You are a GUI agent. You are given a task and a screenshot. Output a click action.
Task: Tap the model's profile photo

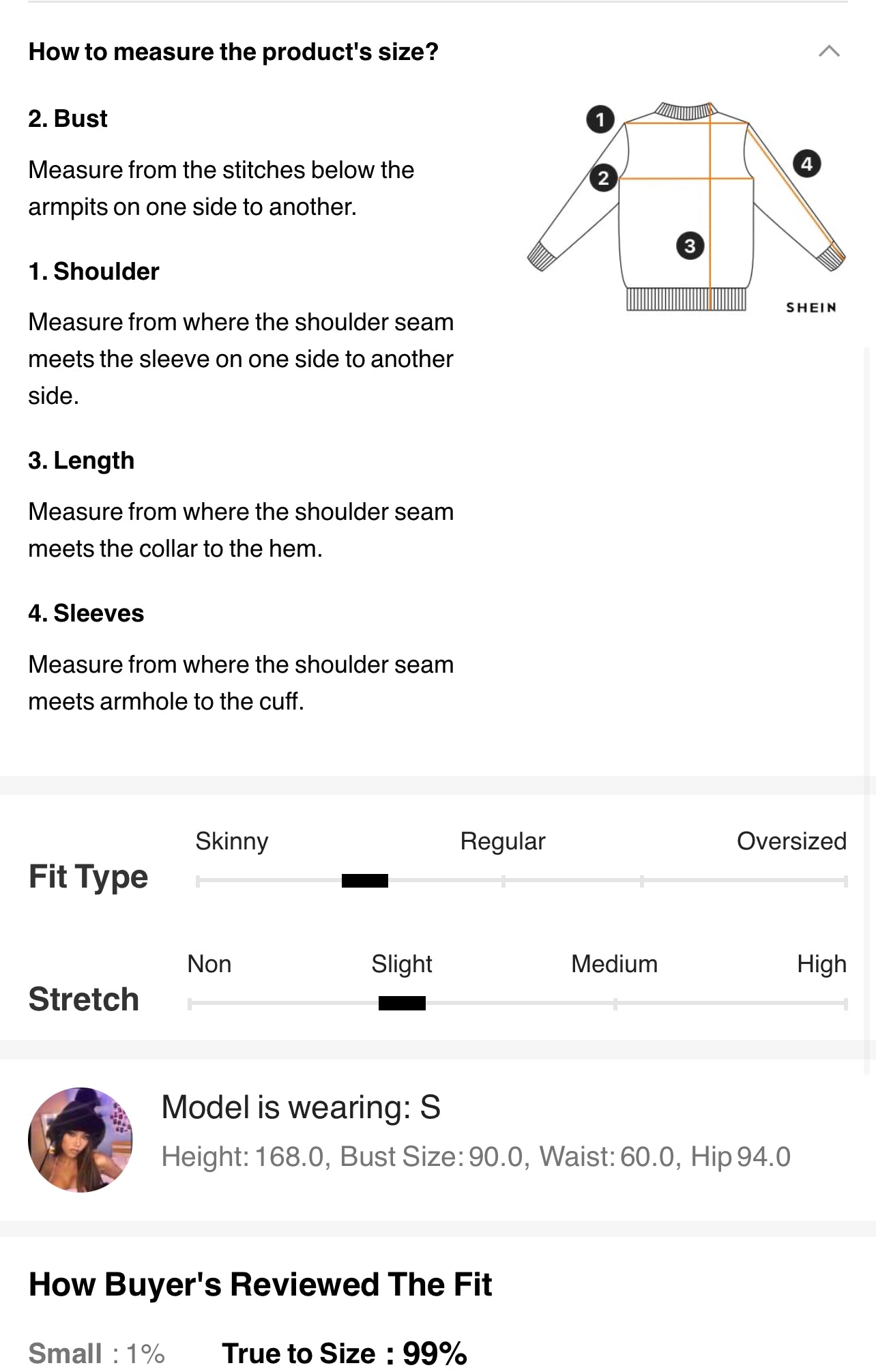81,1139
